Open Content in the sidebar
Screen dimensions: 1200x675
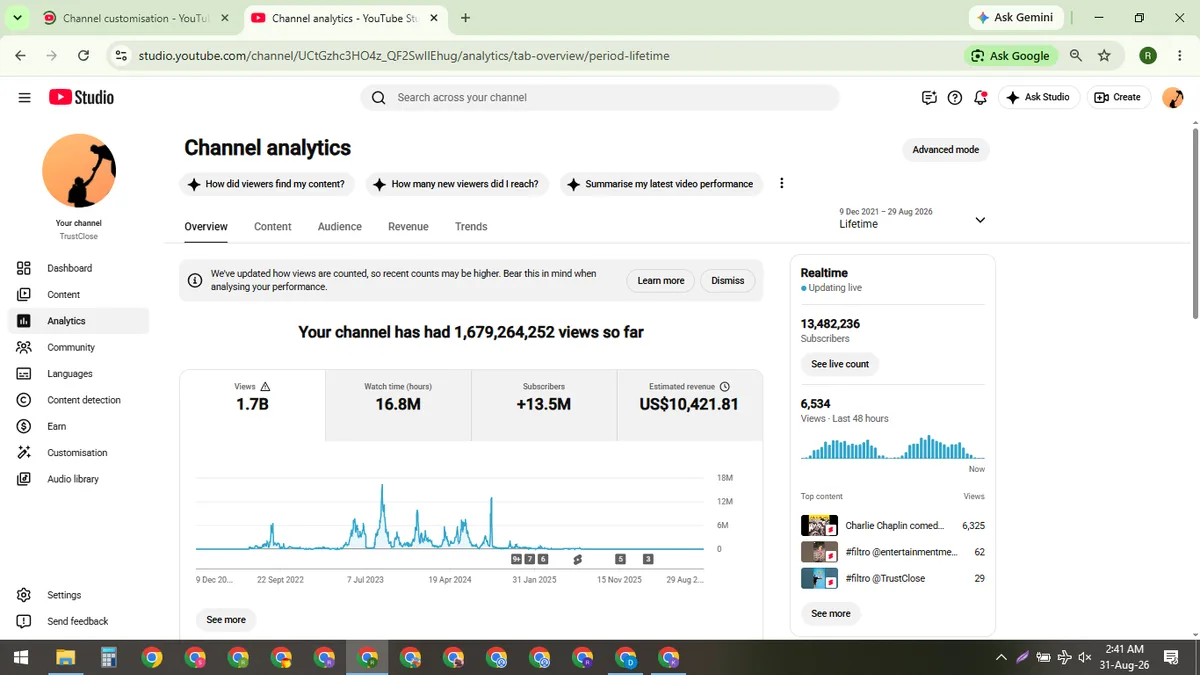click(78, 294)
